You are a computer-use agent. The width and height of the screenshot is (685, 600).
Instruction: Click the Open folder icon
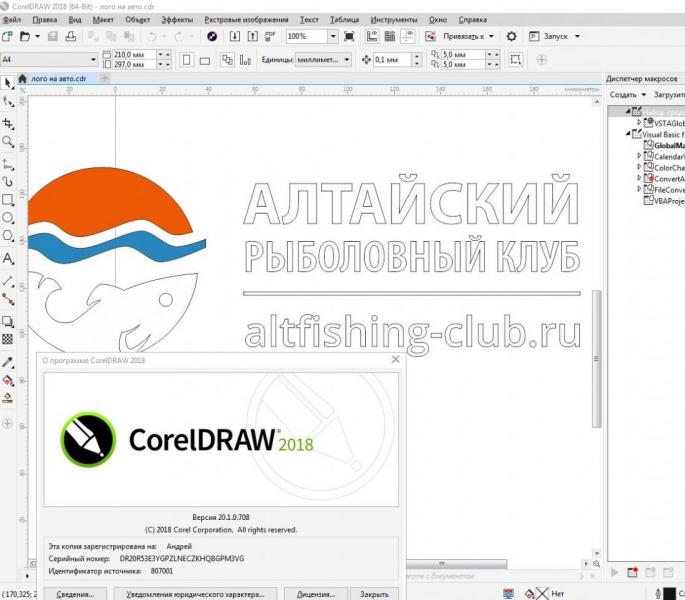(x=25, y=36)
